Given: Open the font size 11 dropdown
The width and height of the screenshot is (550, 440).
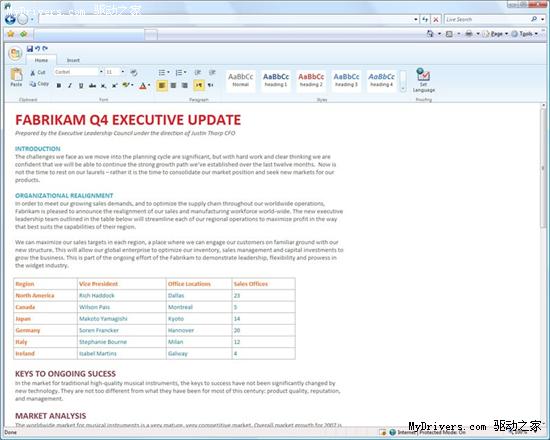Looking at the screenshot, I should pos(123,72).
